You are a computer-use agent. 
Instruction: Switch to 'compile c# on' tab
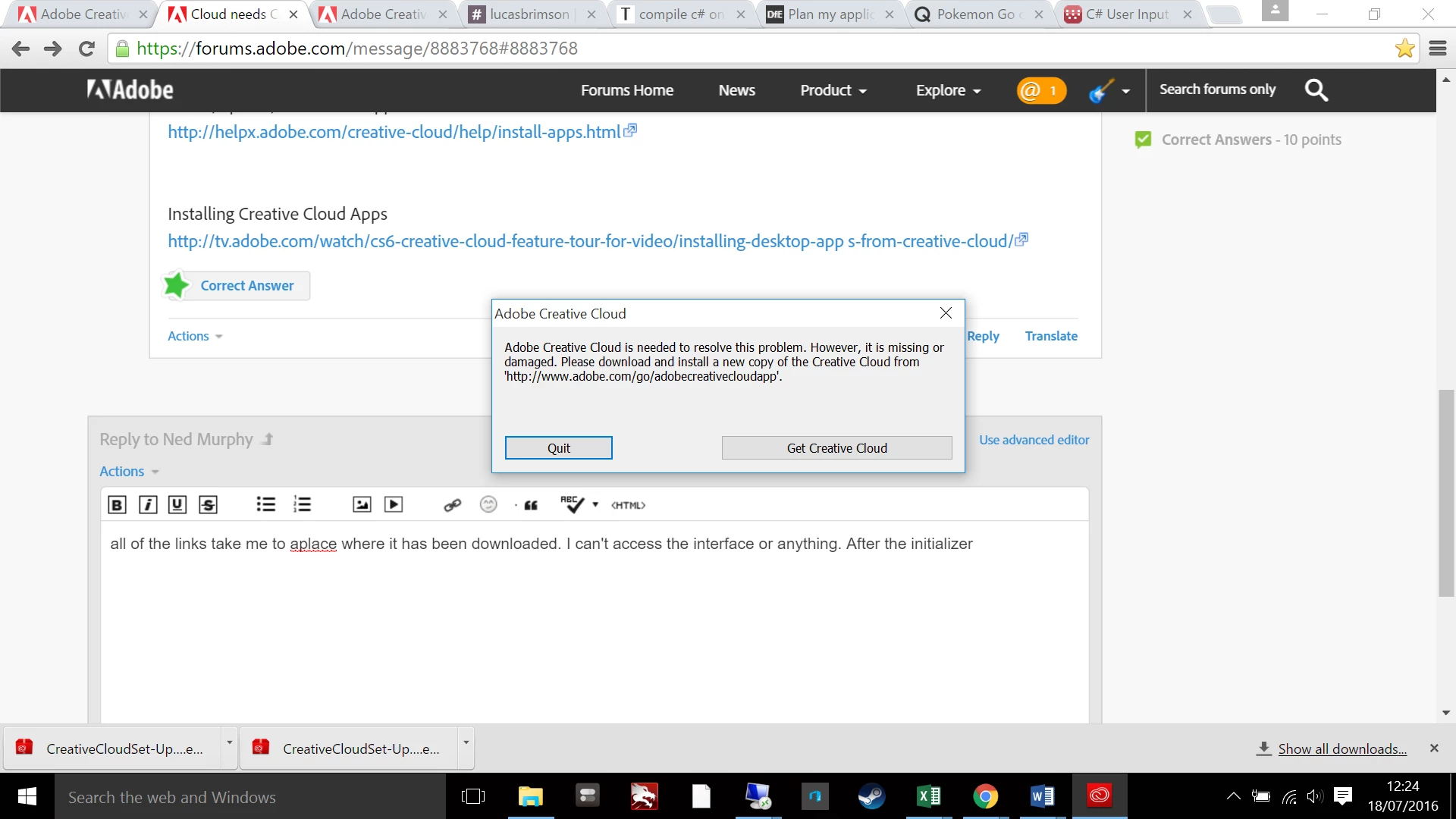coord(681,14)
